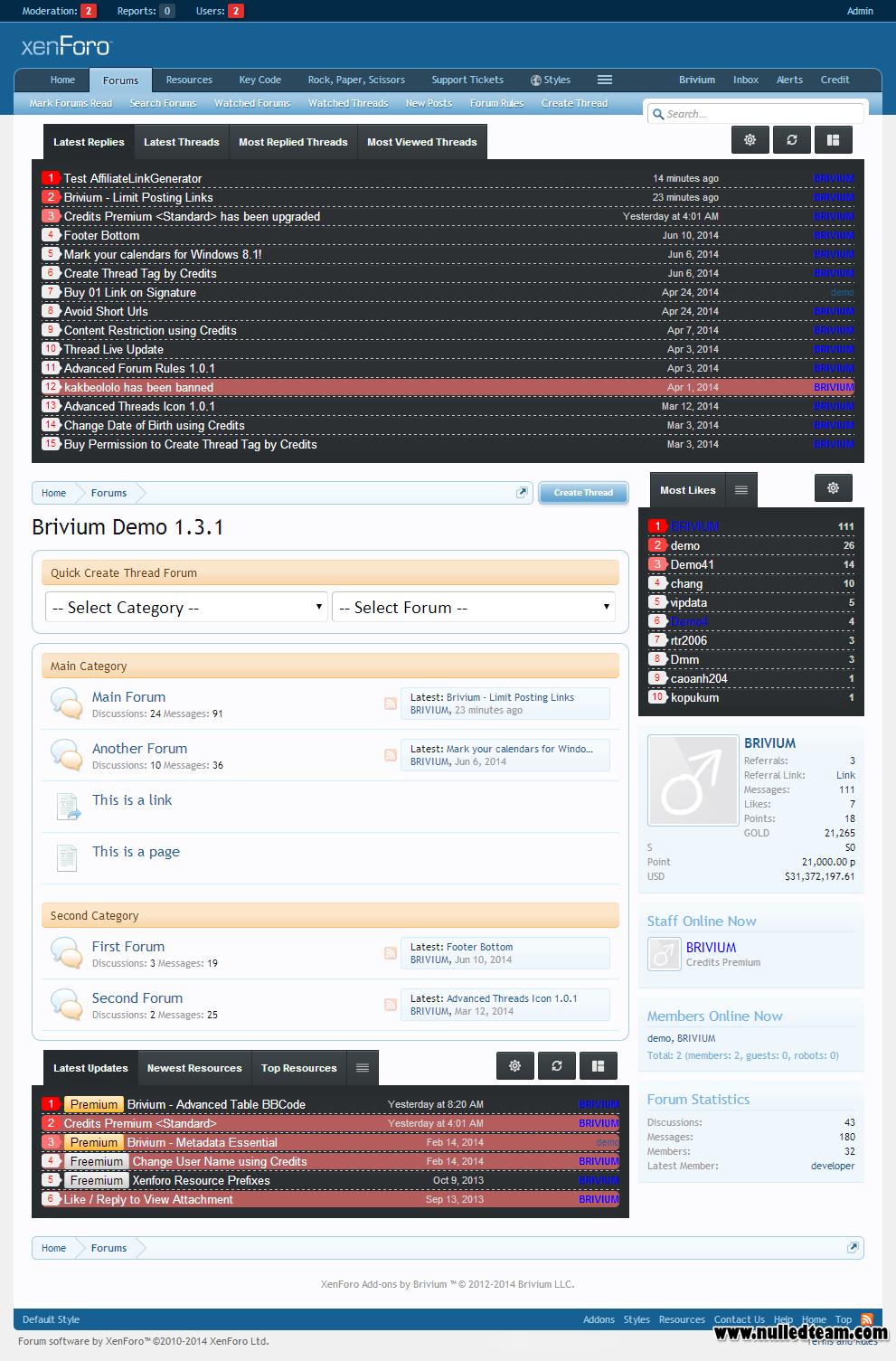Open RSS feed for Another Forum
The width and height of the screenshot is (896, 1361).
(391, 755)
